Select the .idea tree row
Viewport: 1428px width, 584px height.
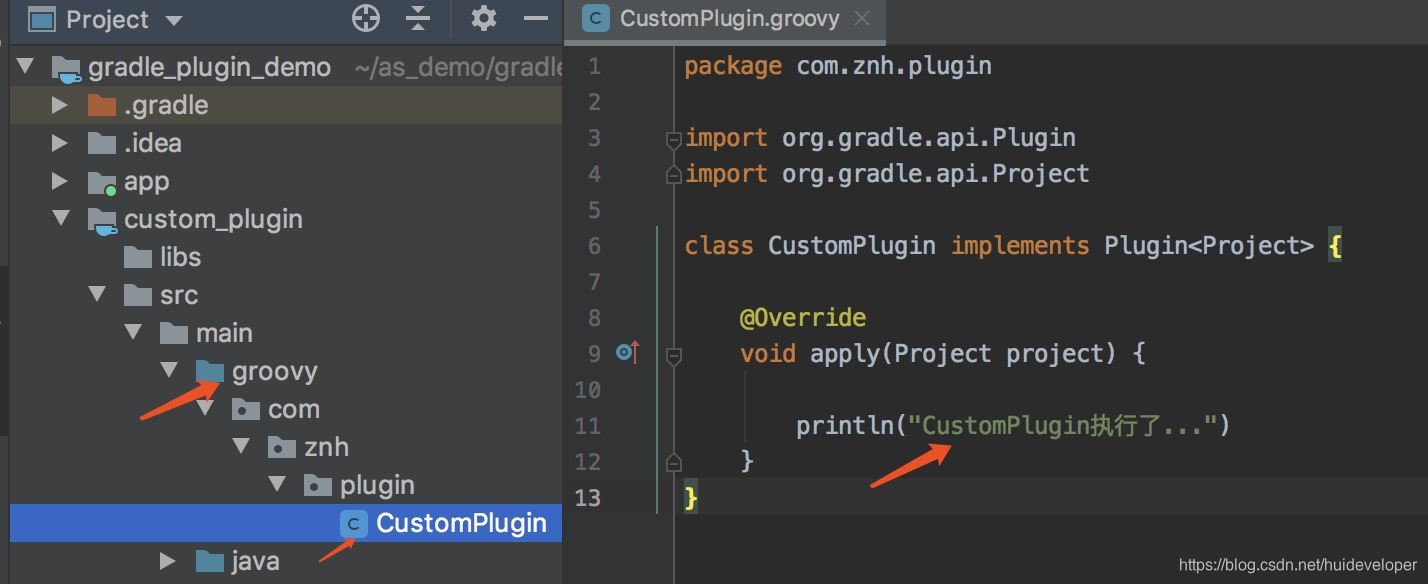[x=286, y=143]
